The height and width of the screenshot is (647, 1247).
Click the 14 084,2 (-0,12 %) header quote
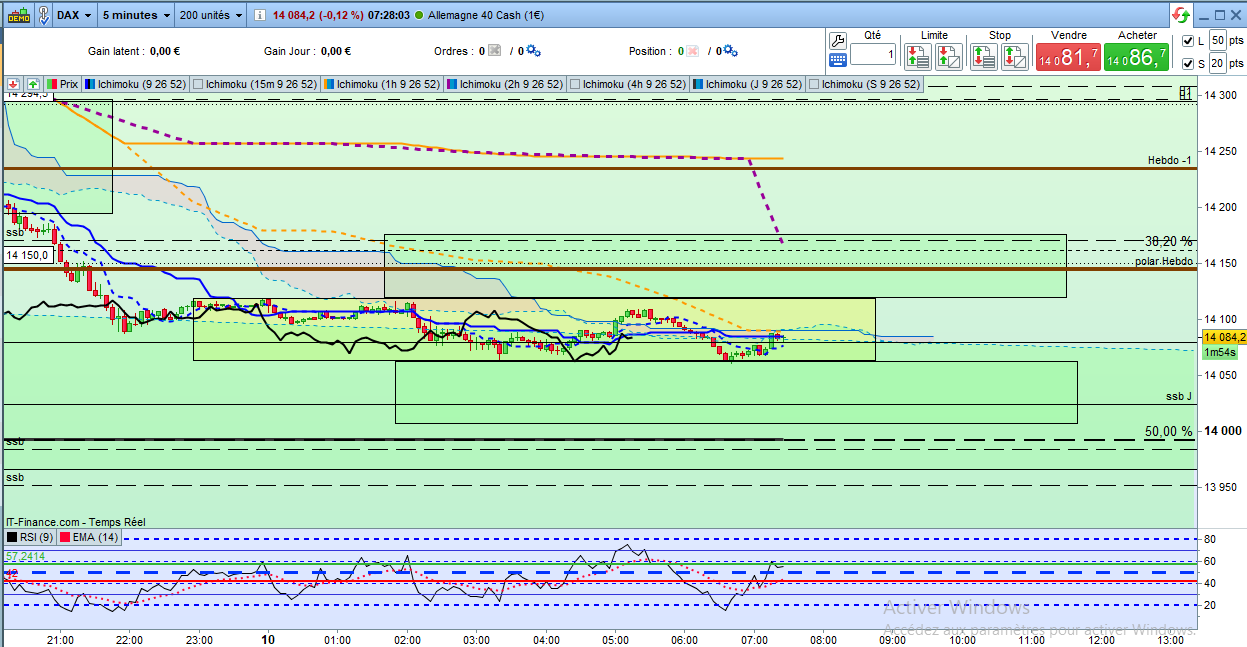click(320, 16)
